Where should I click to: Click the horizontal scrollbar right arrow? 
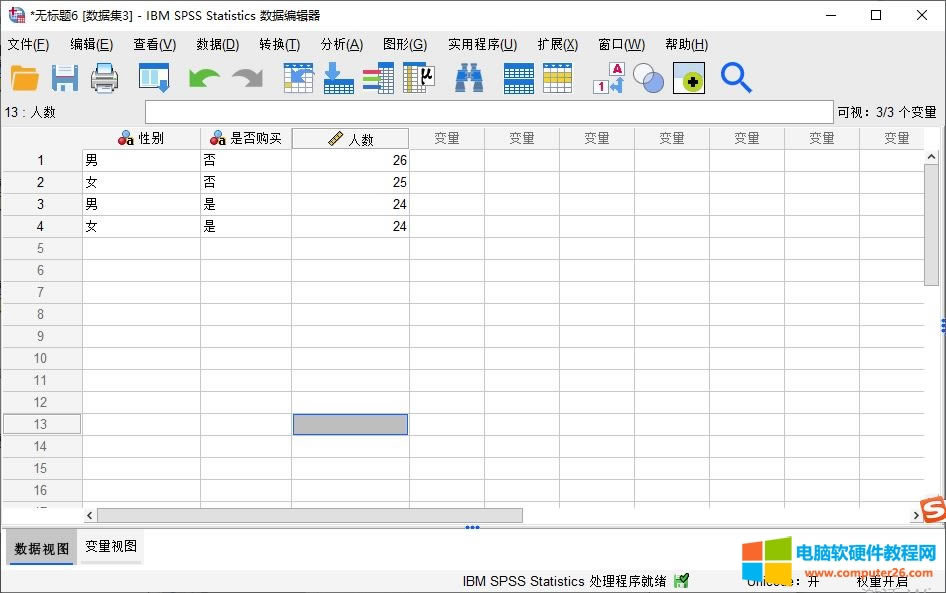(x=915, y=515)
